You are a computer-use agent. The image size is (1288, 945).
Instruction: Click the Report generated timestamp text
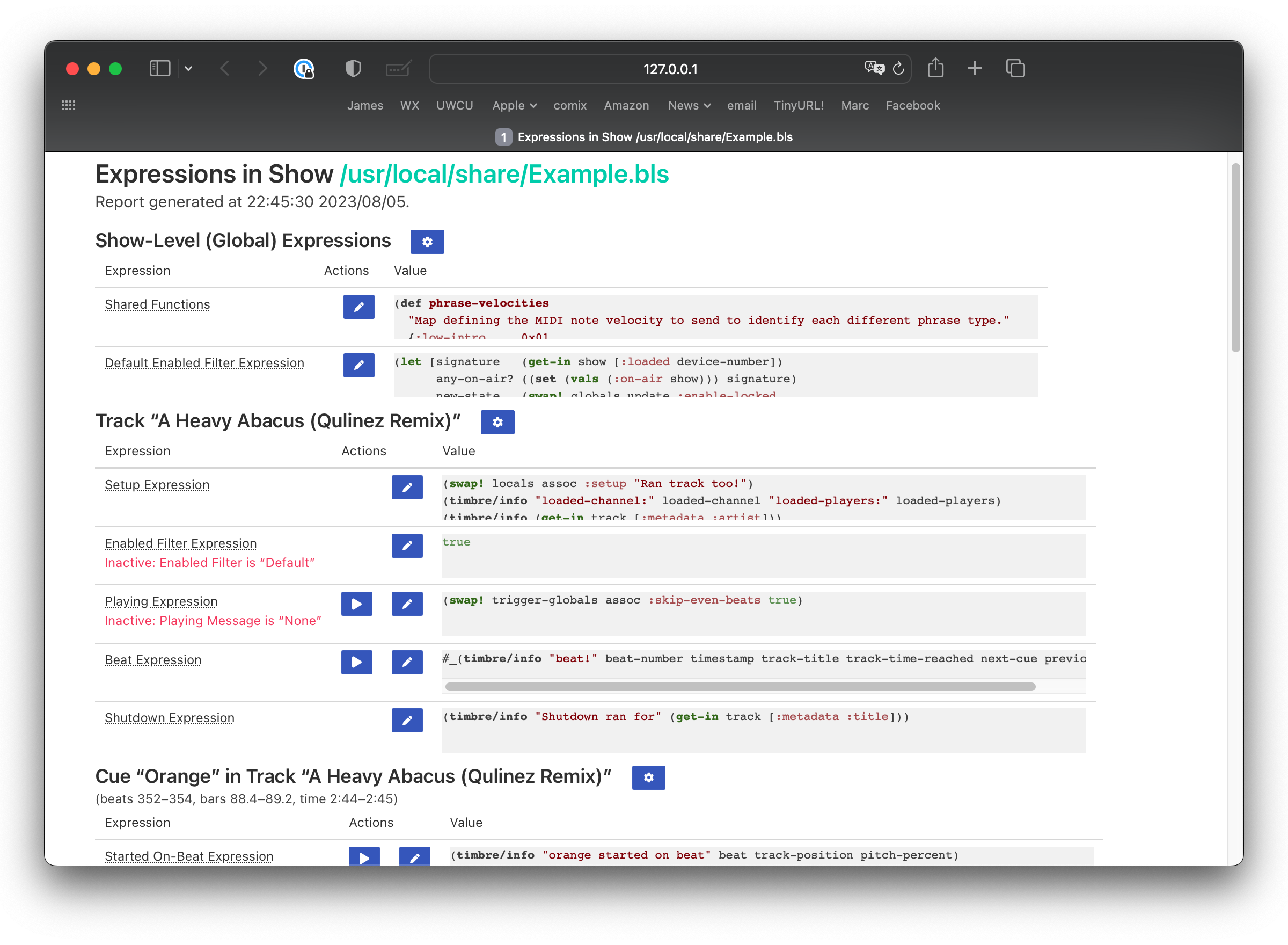point(252,202)
